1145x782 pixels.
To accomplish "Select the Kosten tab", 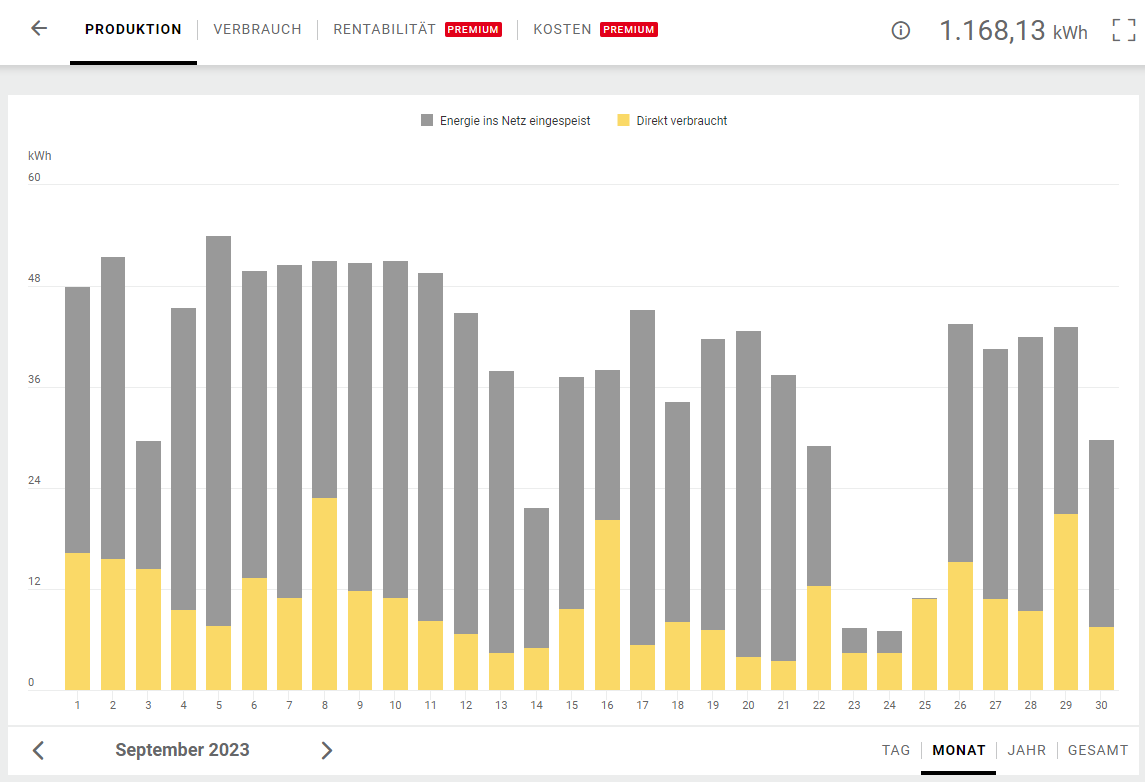I will click(562, 30).
